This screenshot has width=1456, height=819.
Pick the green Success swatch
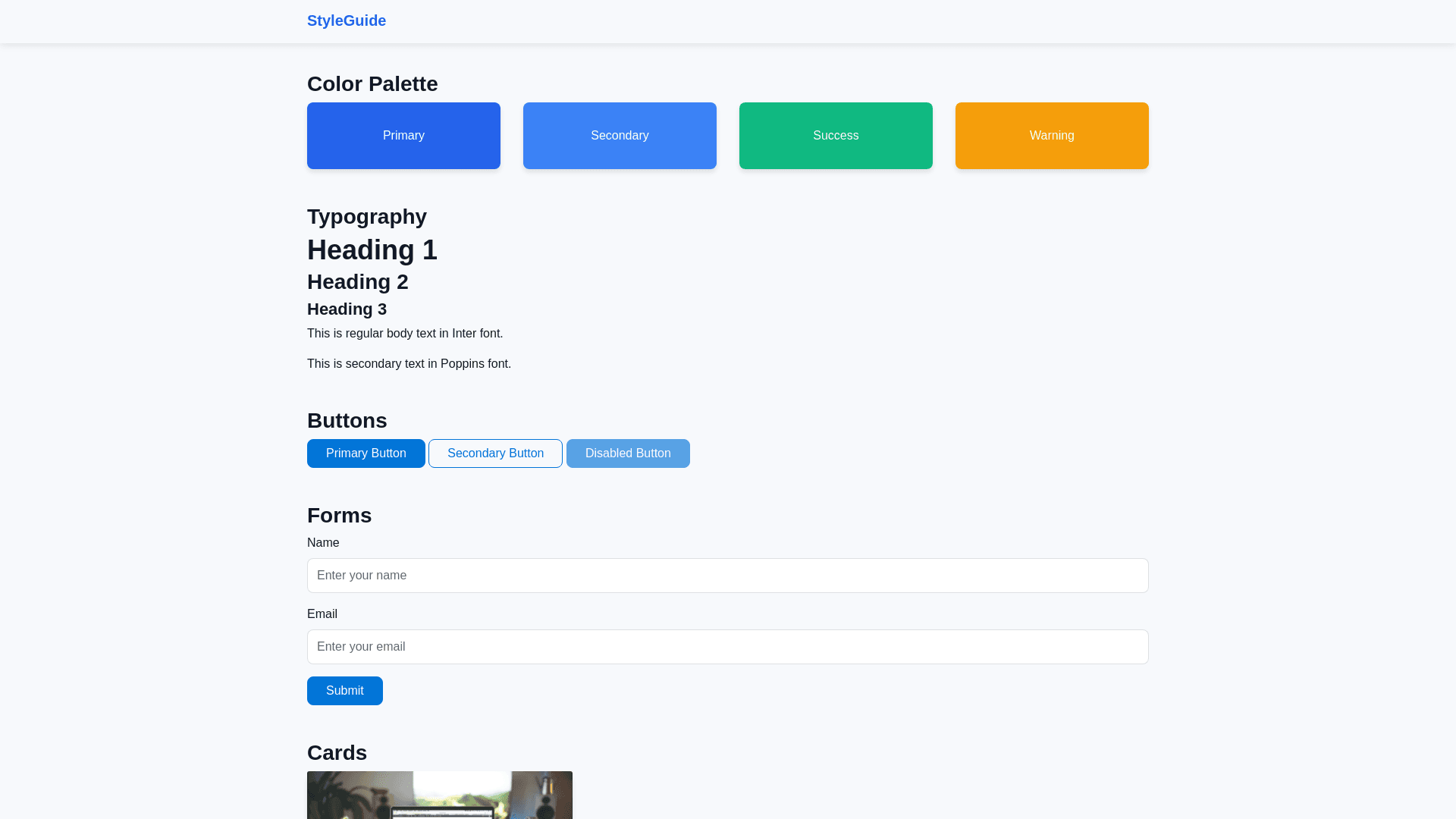(836, 136)
